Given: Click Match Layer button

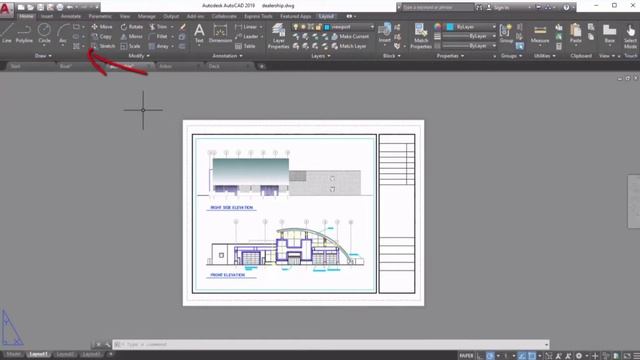Looking at the screenshot, I should pos(349,46).
